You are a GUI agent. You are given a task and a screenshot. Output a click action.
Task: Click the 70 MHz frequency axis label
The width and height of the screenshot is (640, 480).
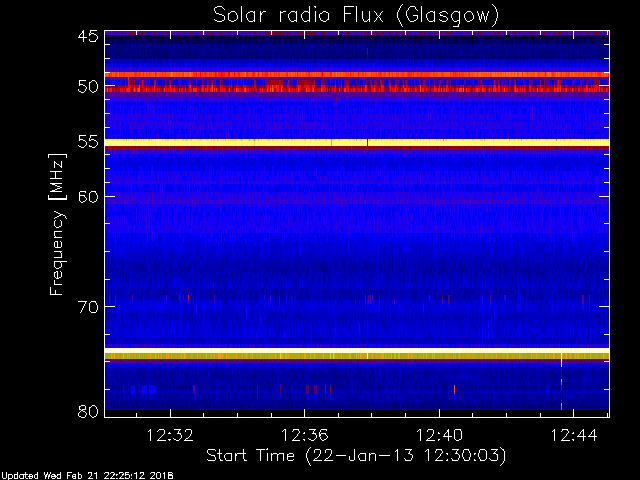[x=88, y=307]
